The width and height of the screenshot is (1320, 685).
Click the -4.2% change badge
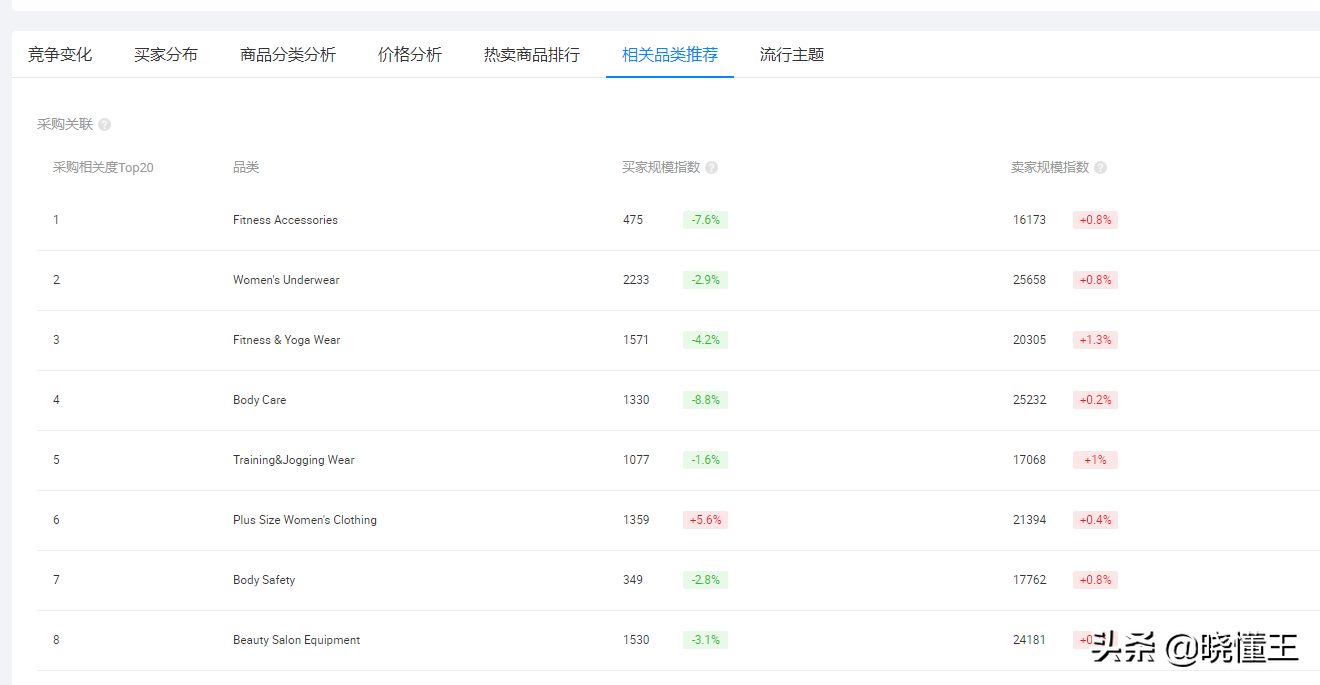(x=705, y=340)
